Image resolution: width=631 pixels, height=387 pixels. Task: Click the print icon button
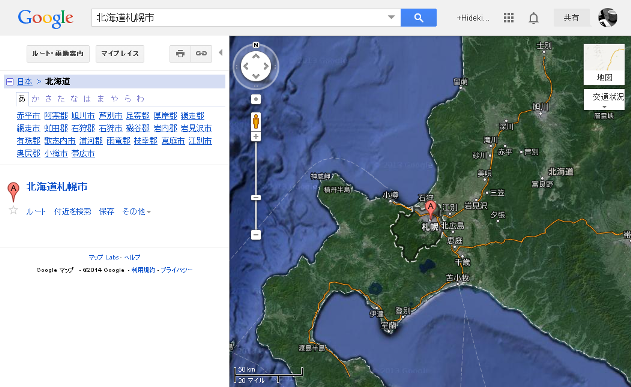(180, 54)
